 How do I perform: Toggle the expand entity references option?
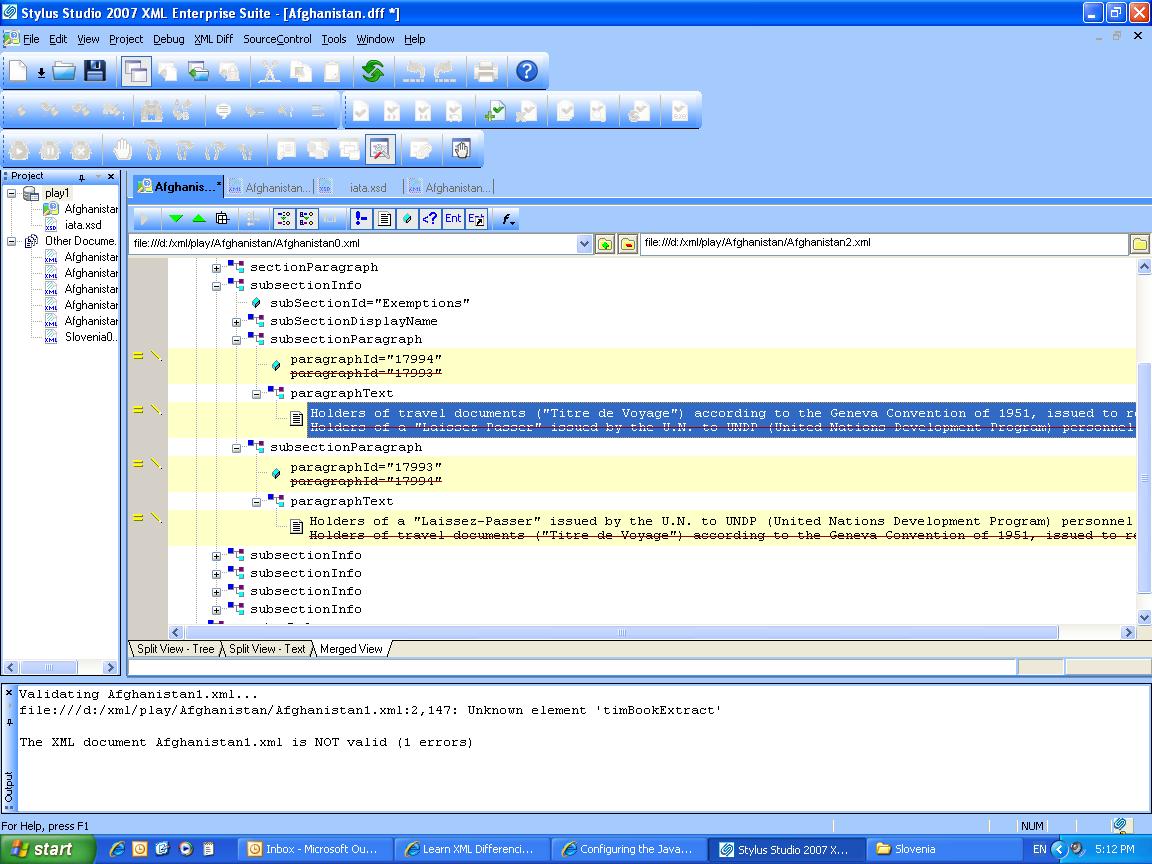tap(476, 218)
